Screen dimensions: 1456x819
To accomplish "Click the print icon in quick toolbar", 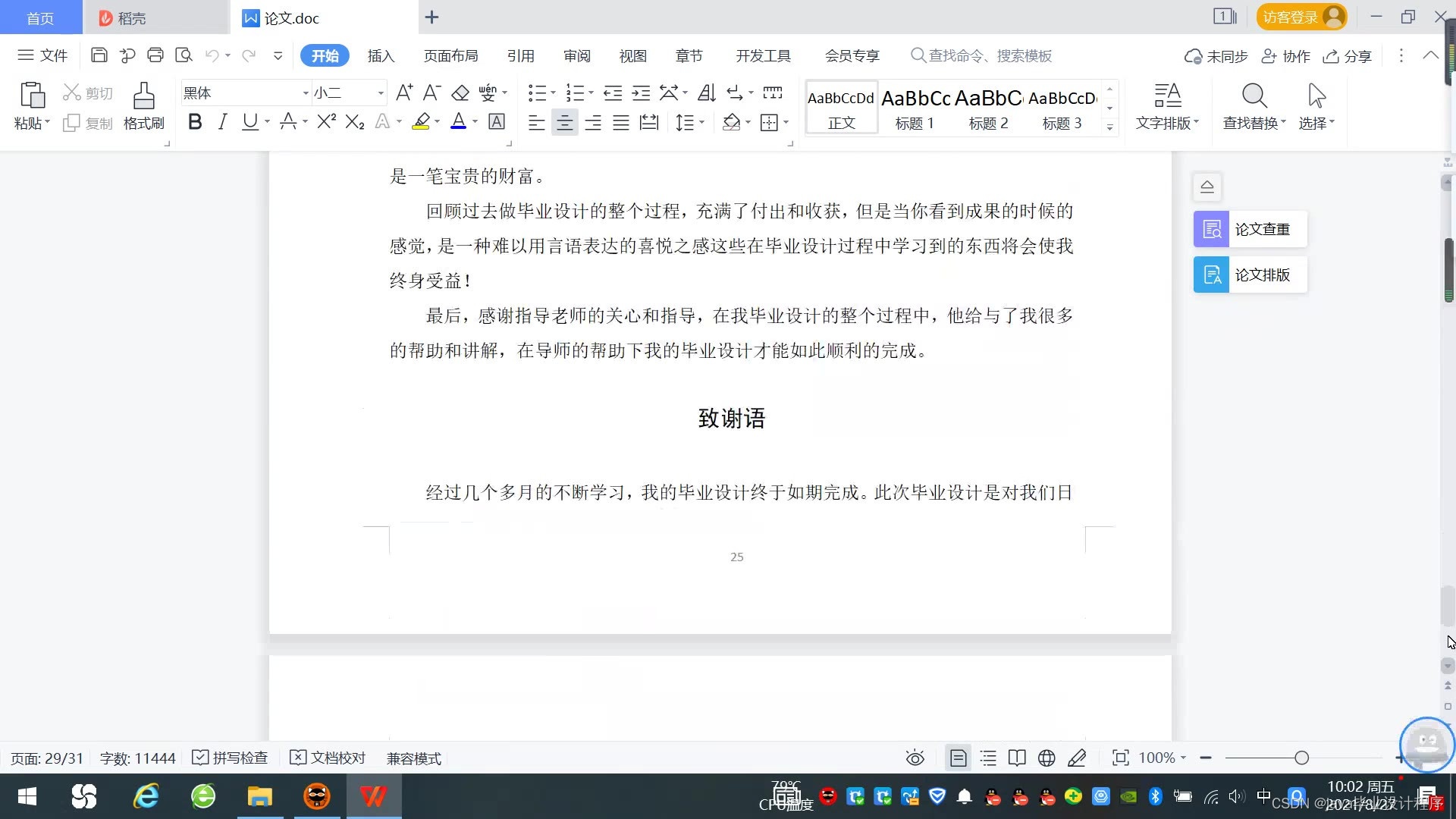I will click(x=155, y=55).
